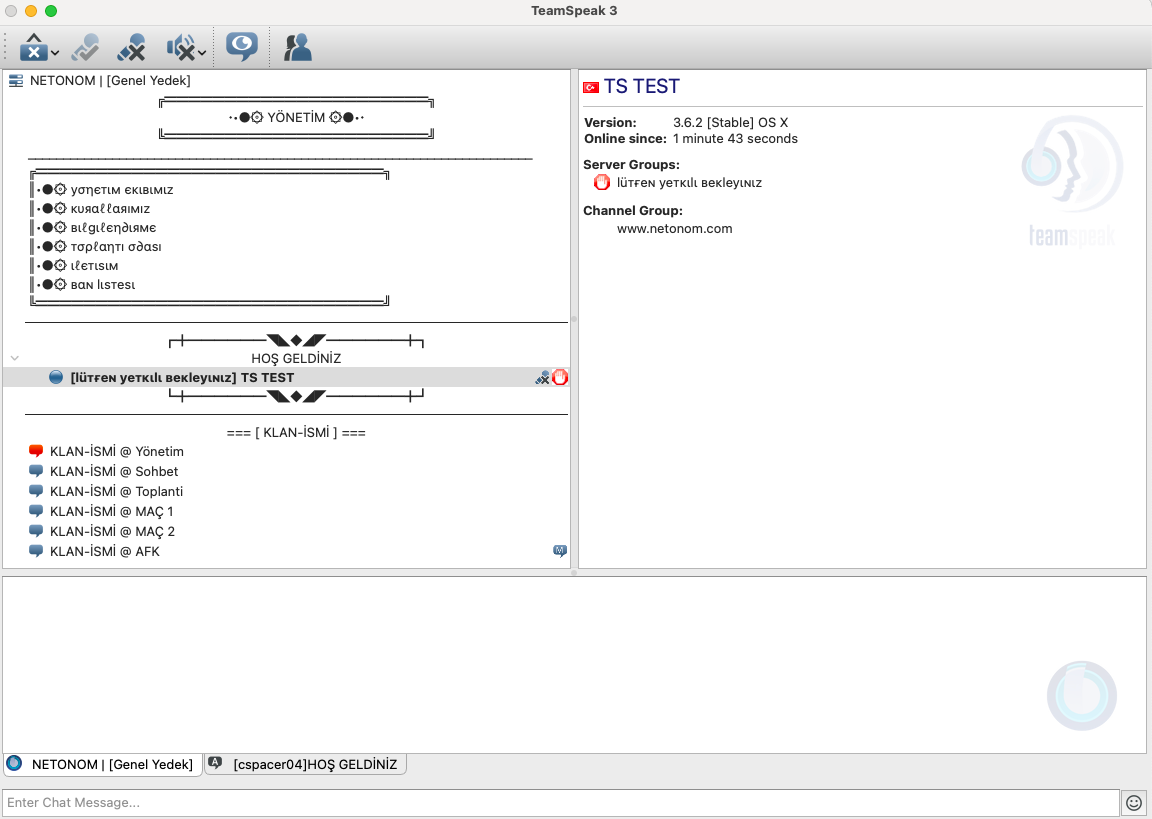Switch to NETONOM | [Genel Yedek] chat tab

102,764
